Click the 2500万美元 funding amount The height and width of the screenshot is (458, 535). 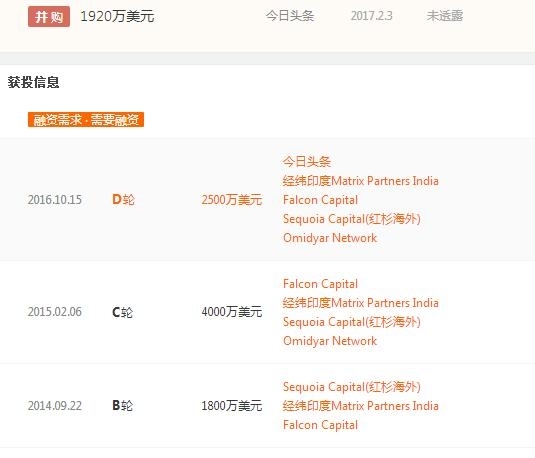click(232, 200)
